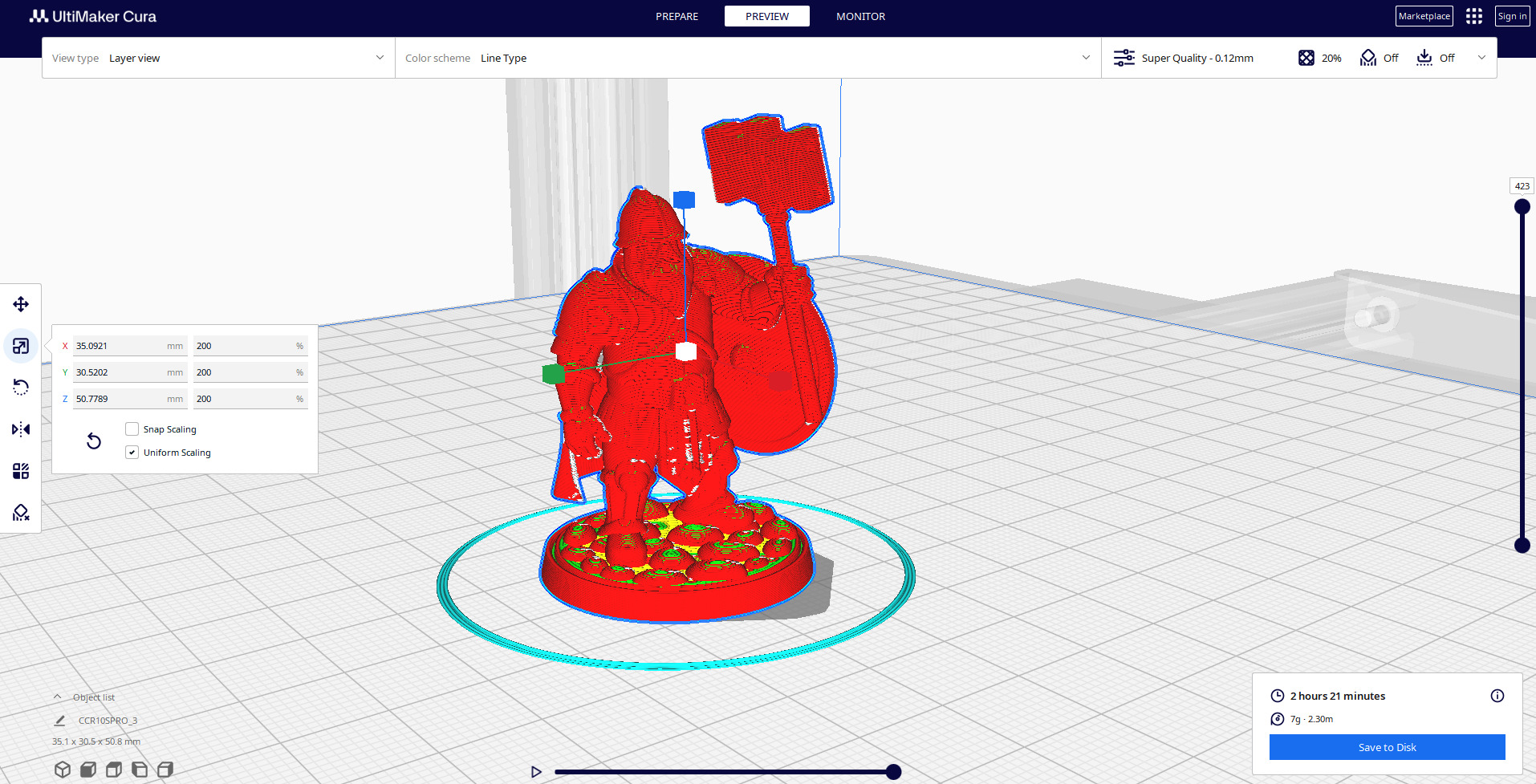The height and width of the screenshot is (784, 1536).
Task: Enable Snap Scaling checkbox
Action: click(132, 429)
